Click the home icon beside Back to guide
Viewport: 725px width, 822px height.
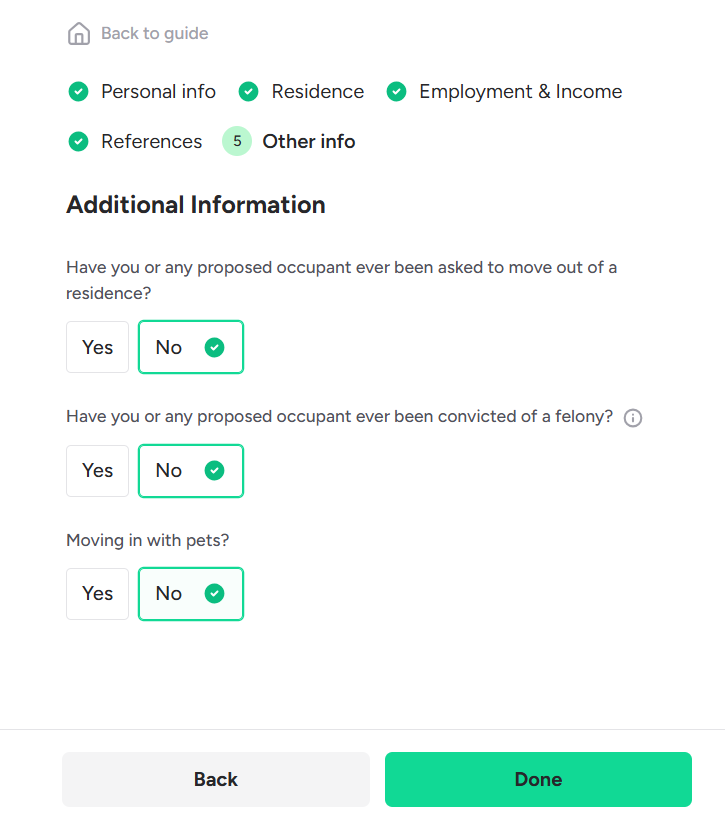pos(78,34)
